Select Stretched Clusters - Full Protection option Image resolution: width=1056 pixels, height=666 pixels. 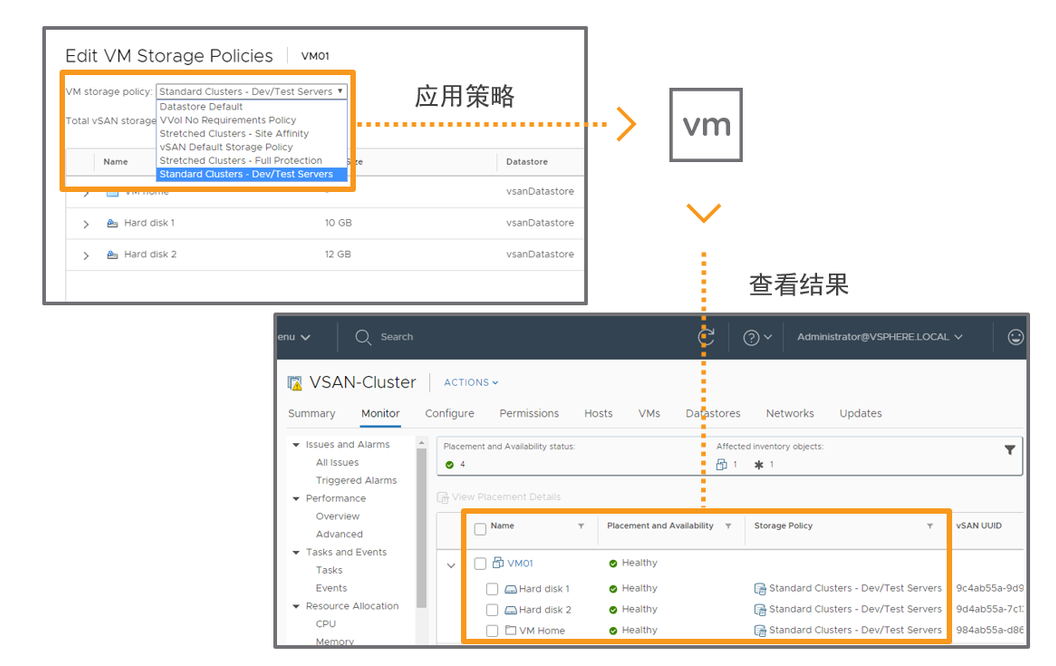[252, 160]
